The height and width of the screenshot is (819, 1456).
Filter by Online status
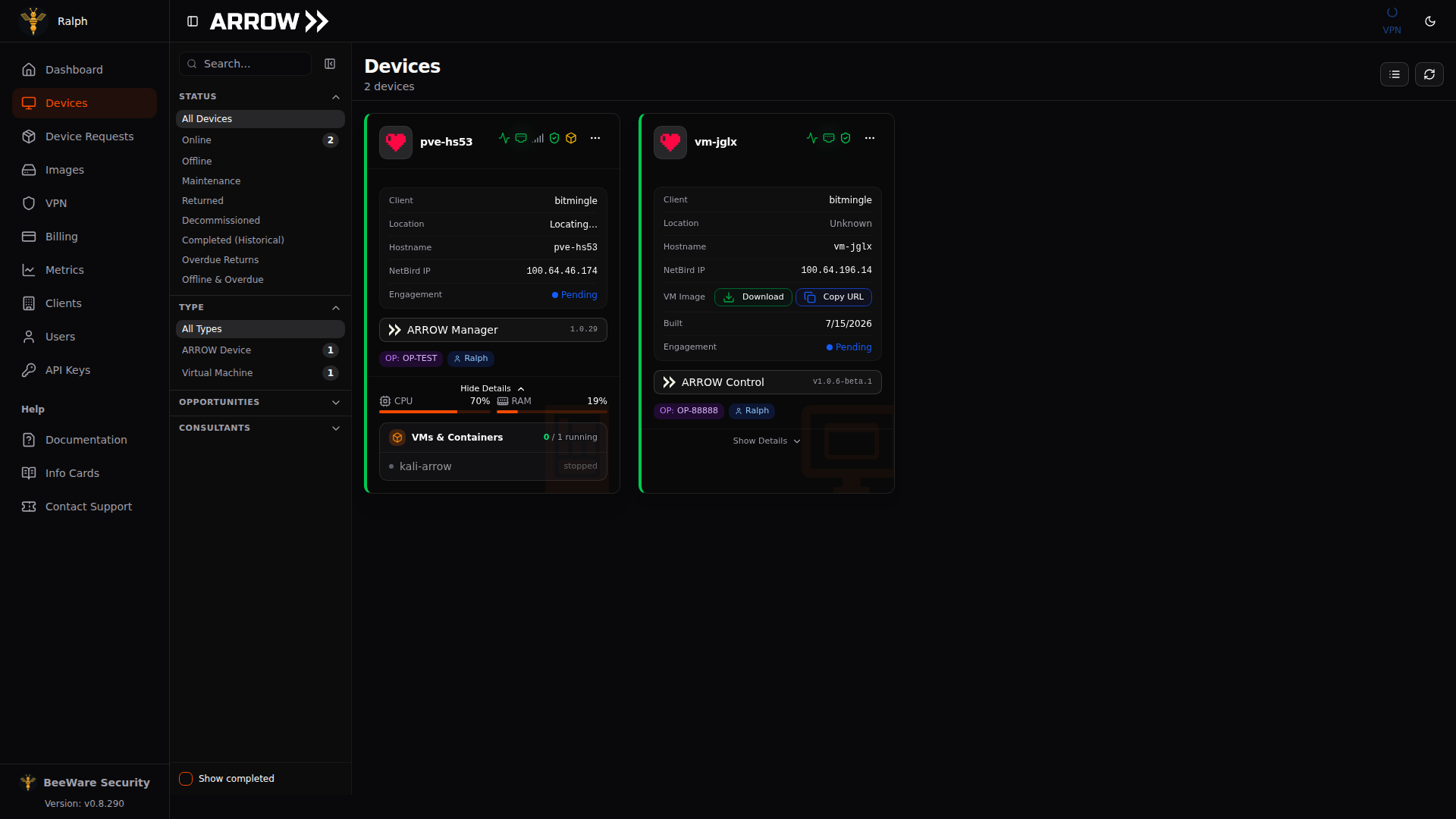tap(260, 140)
